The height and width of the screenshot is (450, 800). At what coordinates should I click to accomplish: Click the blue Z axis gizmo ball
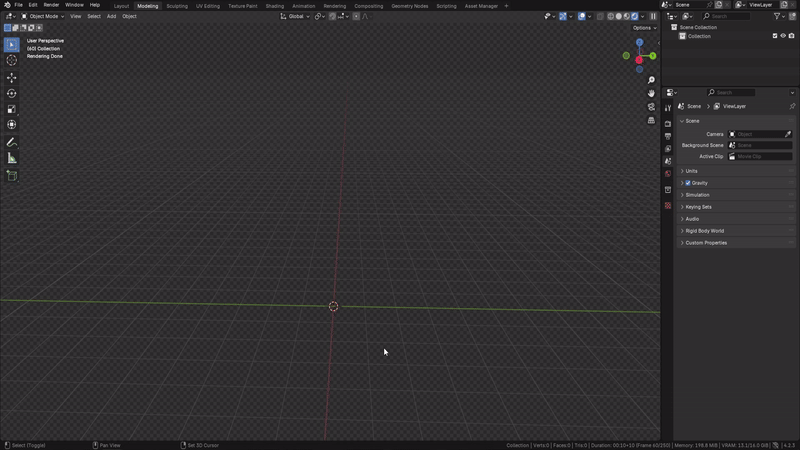pos(639,42)
